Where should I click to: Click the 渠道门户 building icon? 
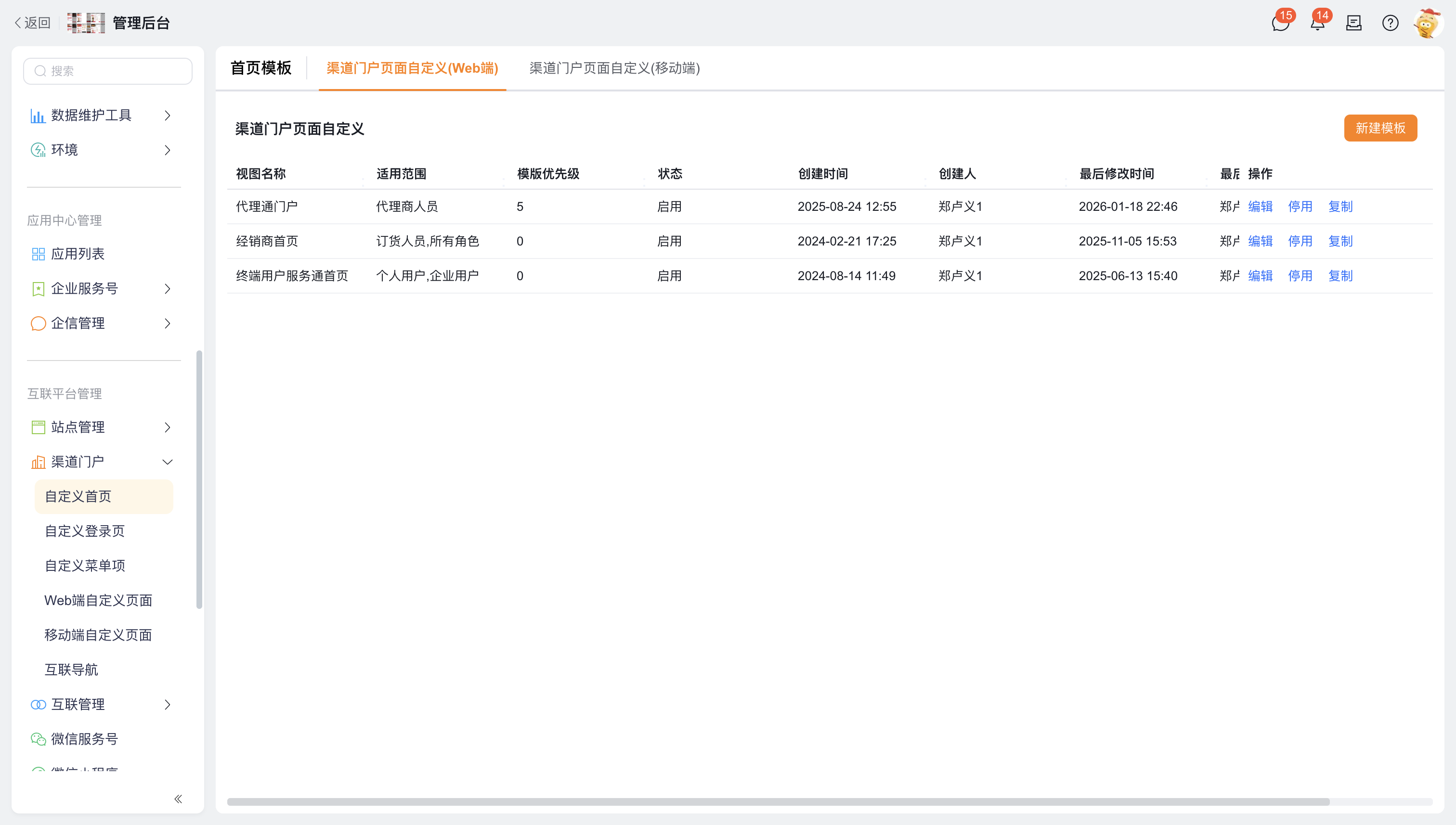(x=38, y=462)
